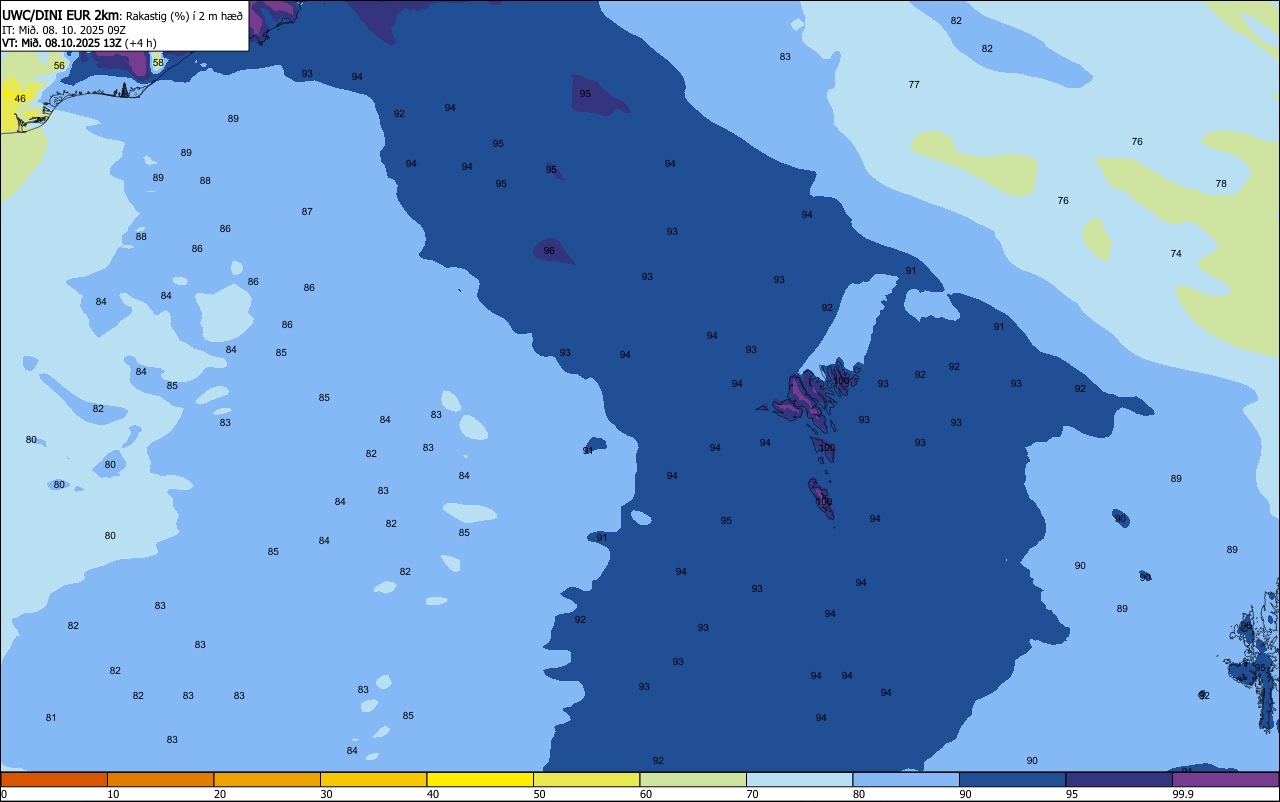Select the bright yellow 40–50 legend swatch
This screenshot has height=802, width=1280.
(480, 779)
